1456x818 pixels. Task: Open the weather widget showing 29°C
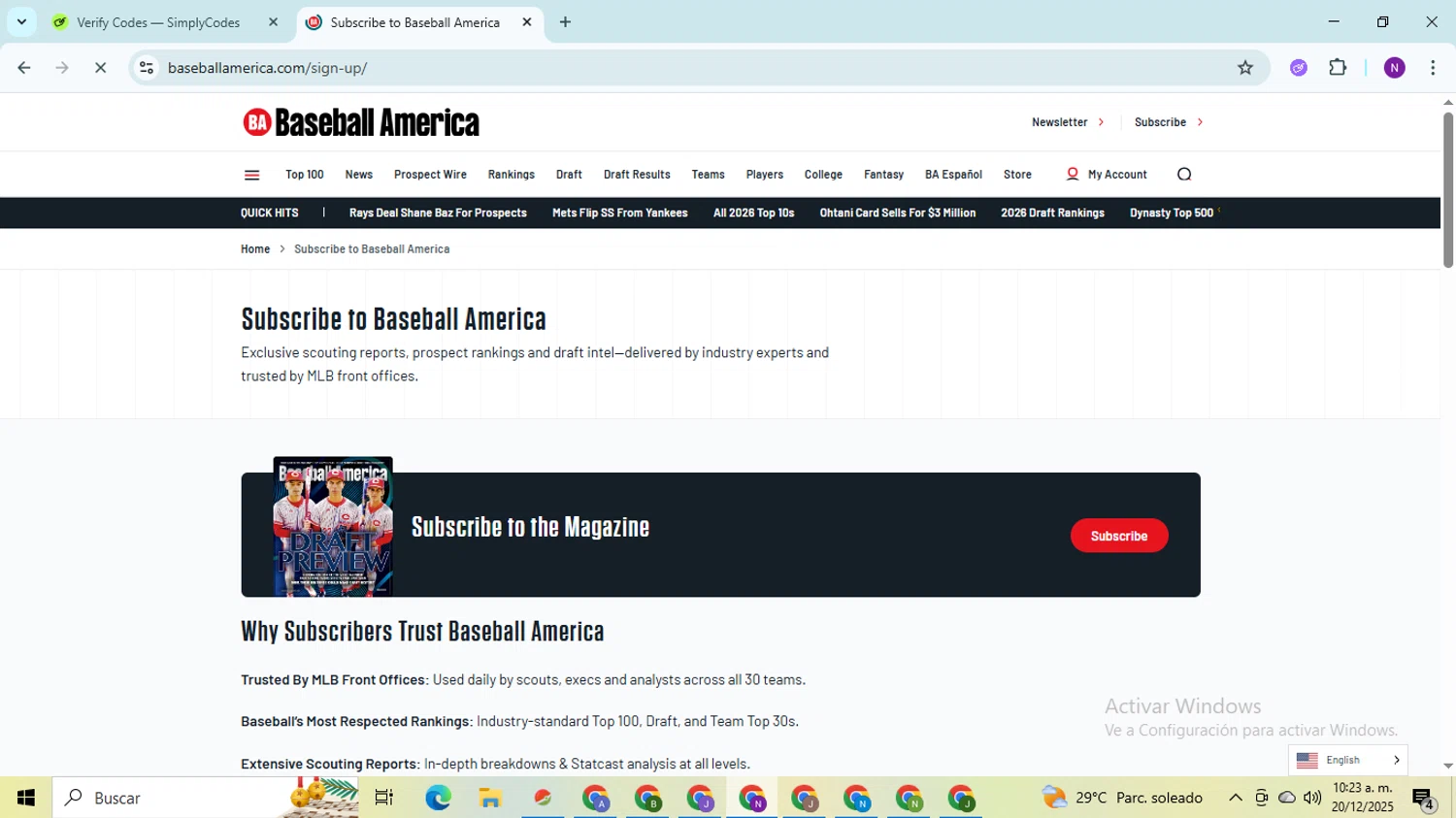pos(1122,798)
